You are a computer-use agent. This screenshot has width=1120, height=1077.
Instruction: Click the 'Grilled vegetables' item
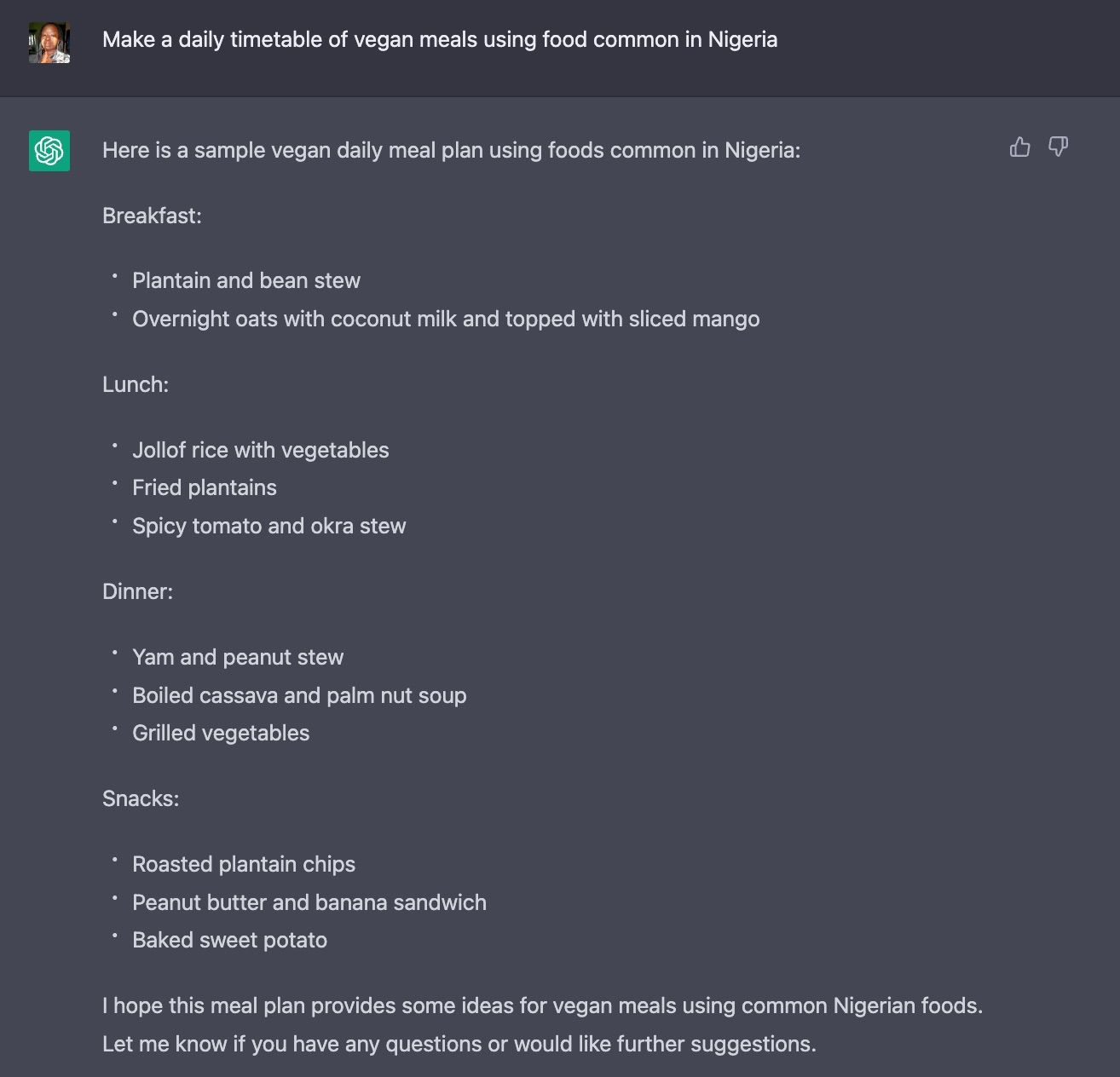pos(221,733)
